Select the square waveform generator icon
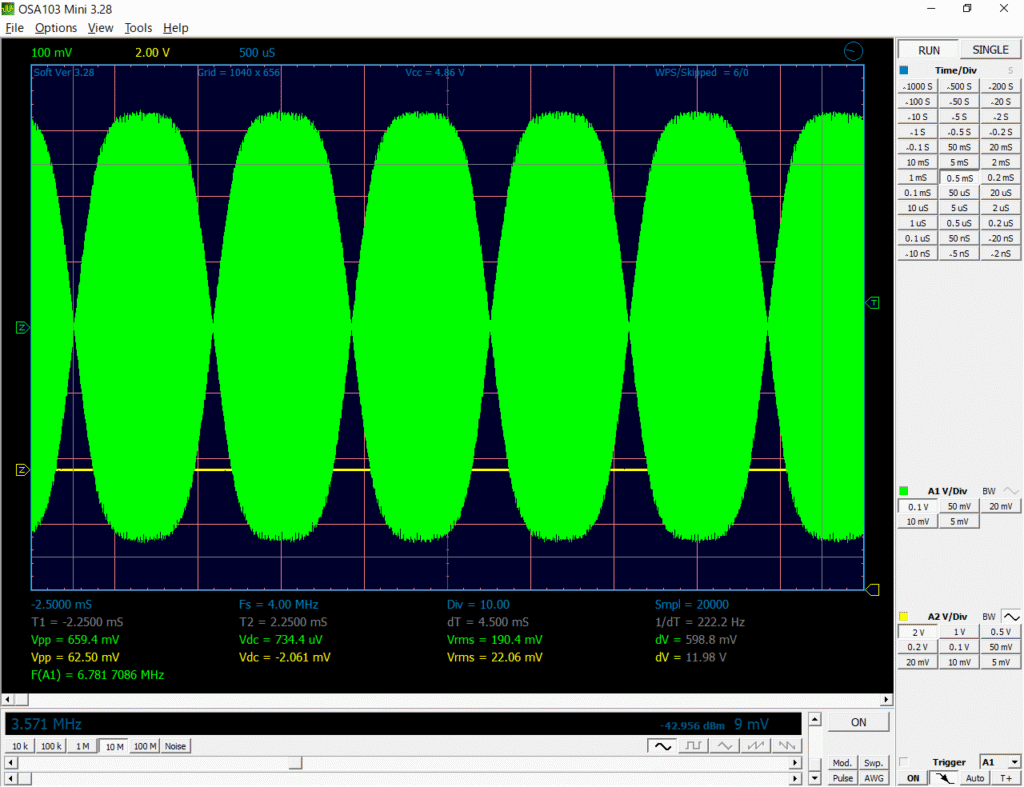The image size is (1024, 787). tap(693, 746)
